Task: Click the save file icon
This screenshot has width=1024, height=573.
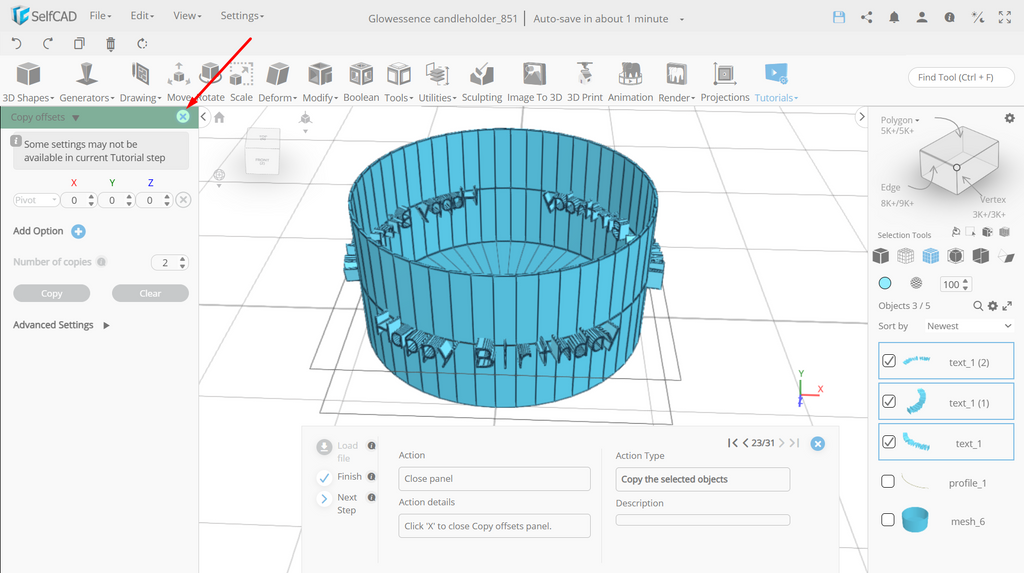Action: point(839,18)
